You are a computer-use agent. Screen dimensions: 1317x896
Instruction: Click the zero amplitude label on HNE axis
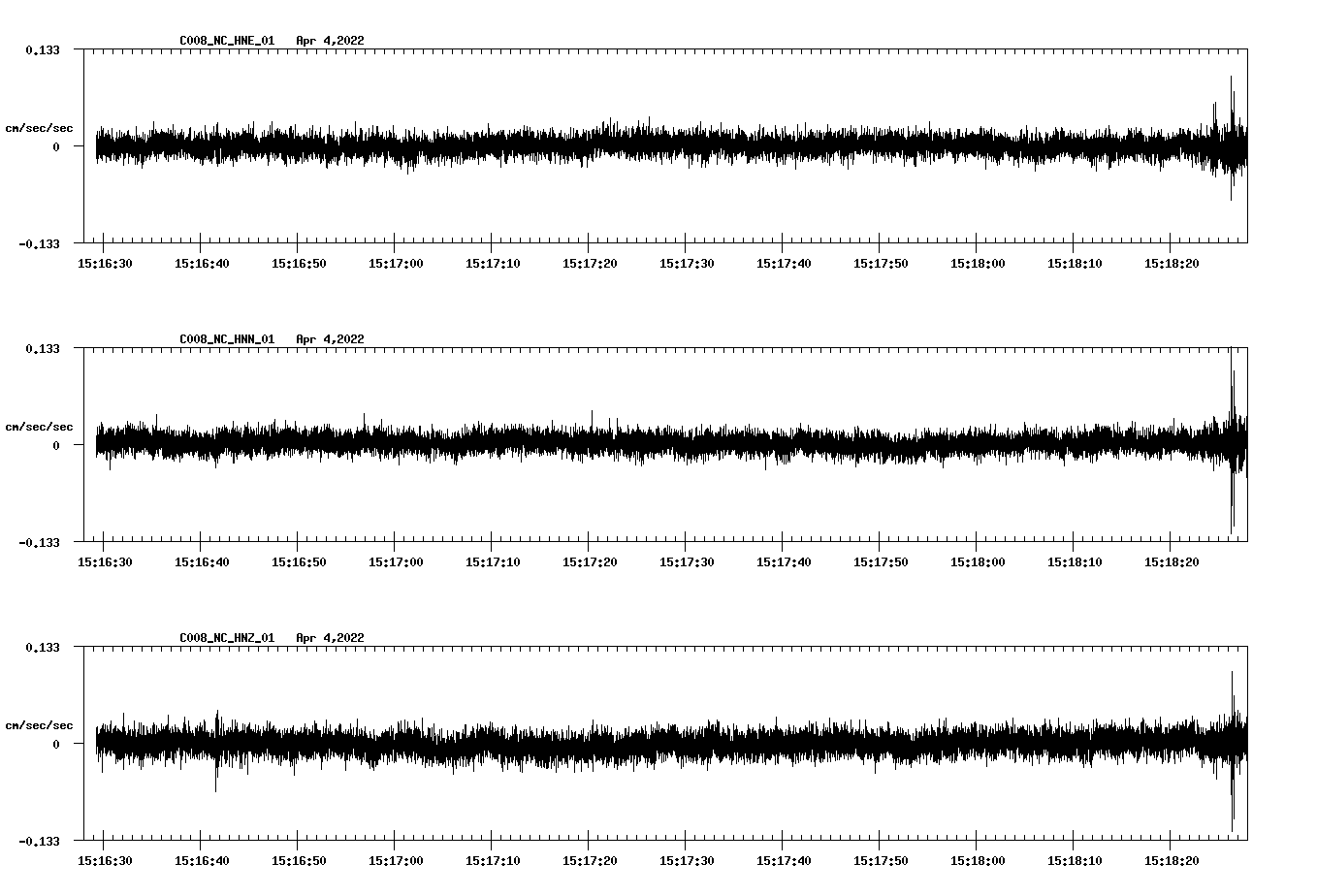point(56,147)
